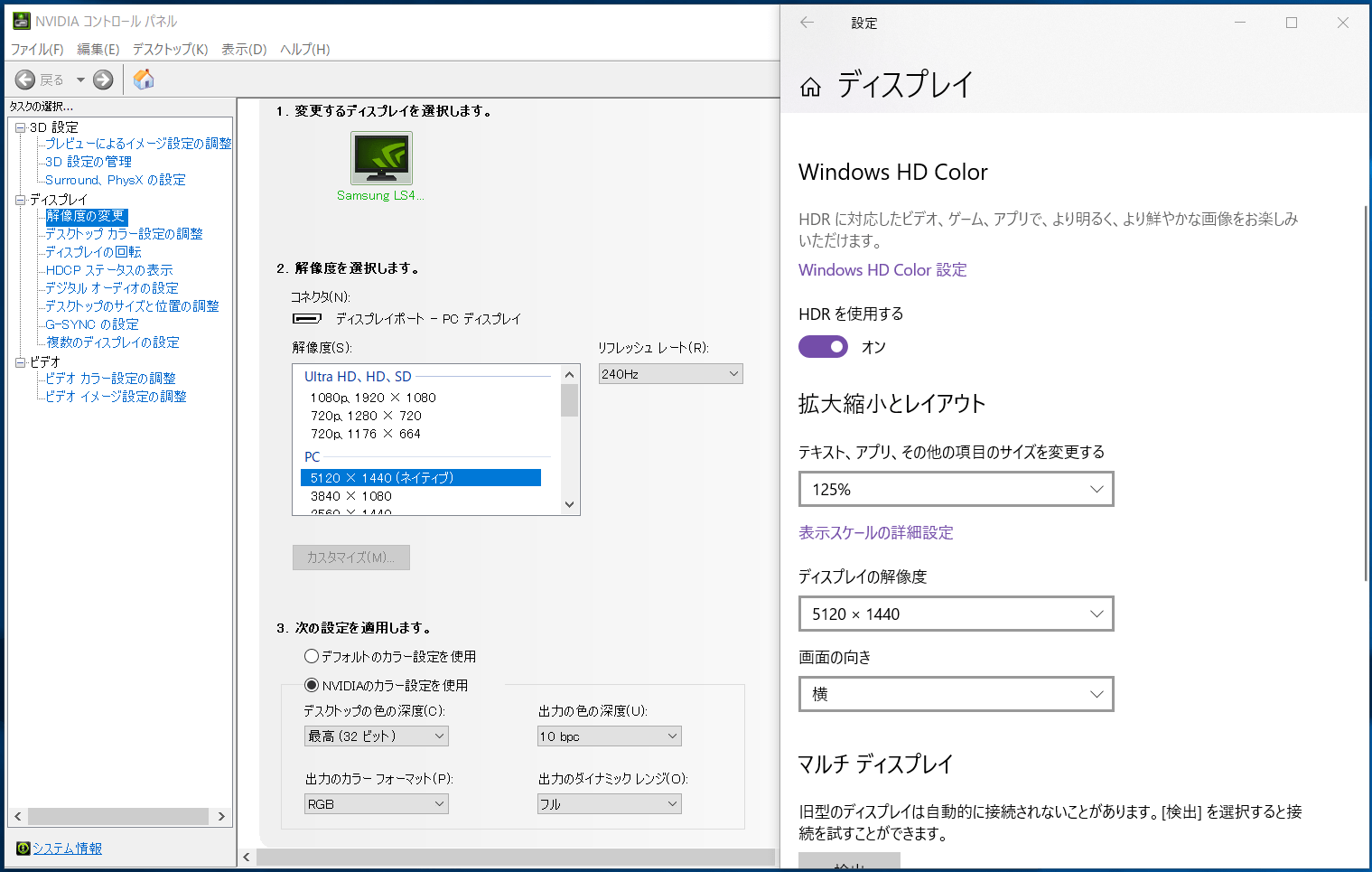Click the task tree scroll right arrow

click(x=221, y=816)
